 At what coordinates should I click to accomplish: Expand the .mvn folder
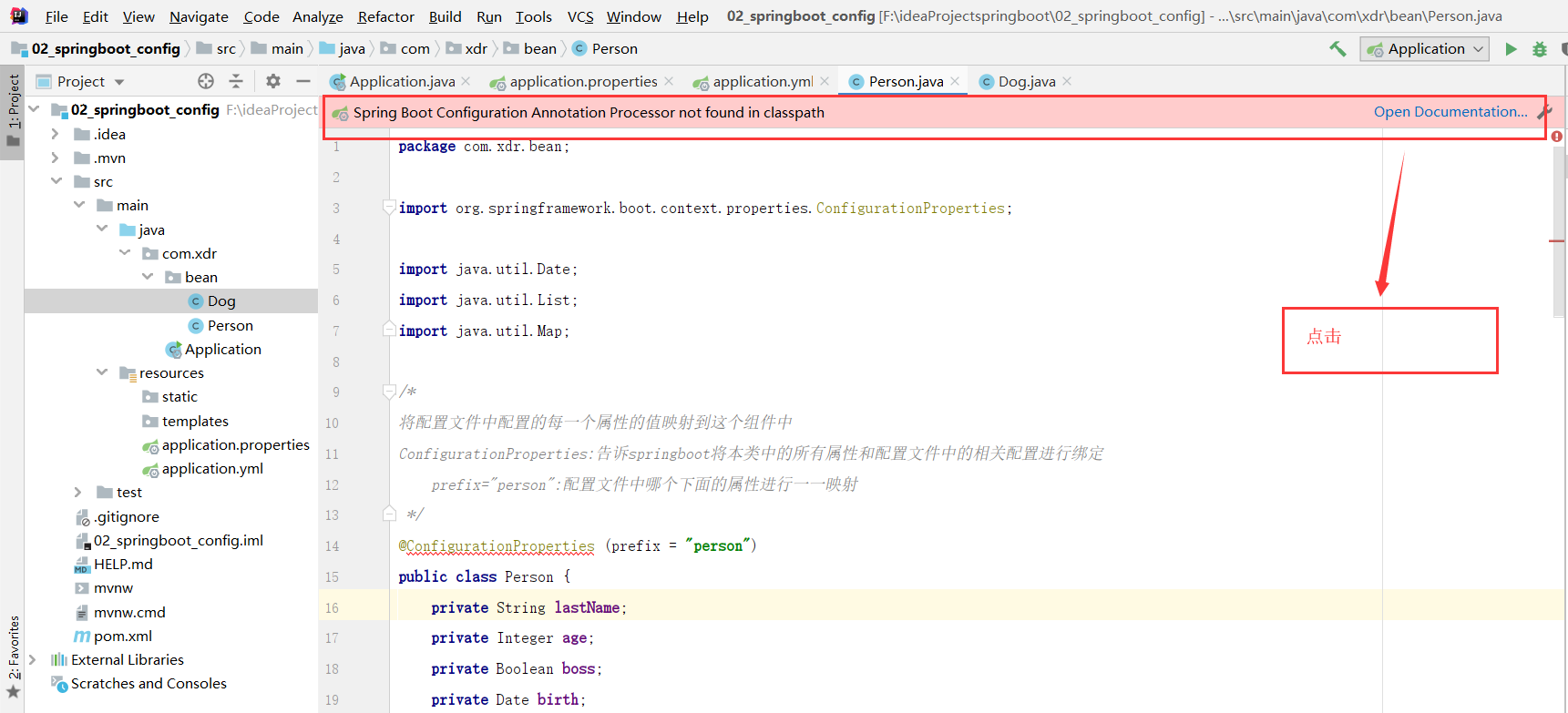(x=56, y=158)
